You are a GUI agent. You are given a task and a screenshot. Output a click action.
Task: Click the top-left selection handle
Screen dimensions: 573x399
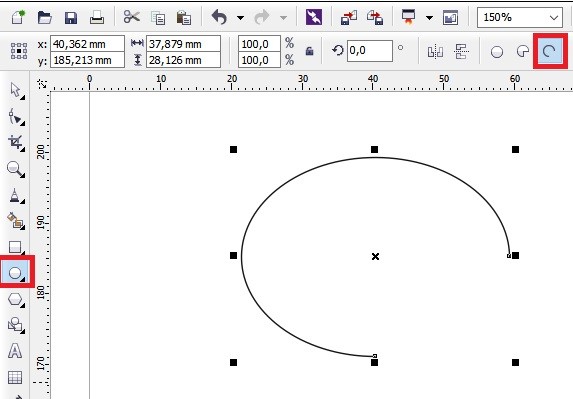tap(234, 149)
